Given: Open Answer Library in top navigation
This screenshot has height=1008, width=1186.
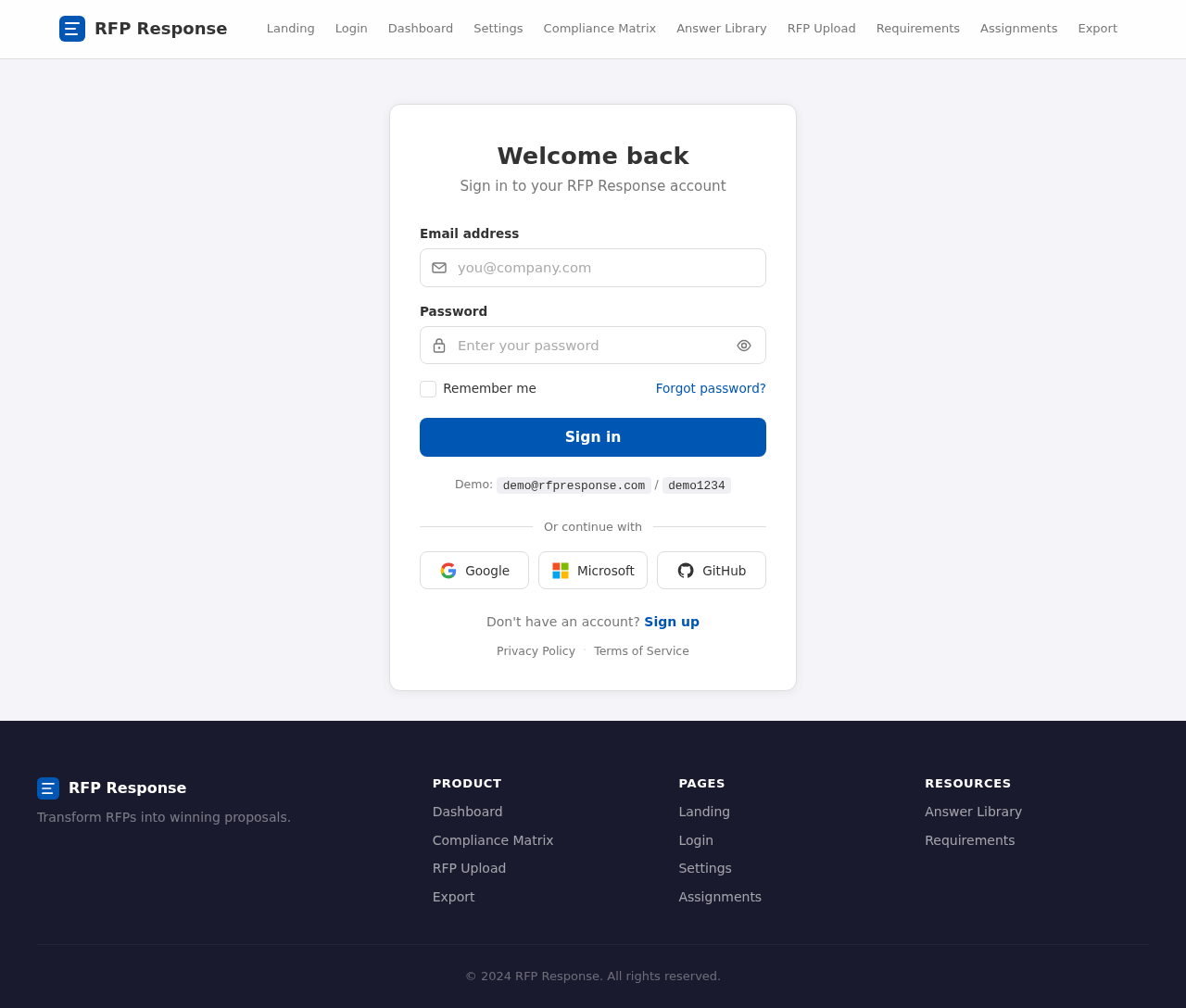Looking at the screenshot, I should point(722,29).
